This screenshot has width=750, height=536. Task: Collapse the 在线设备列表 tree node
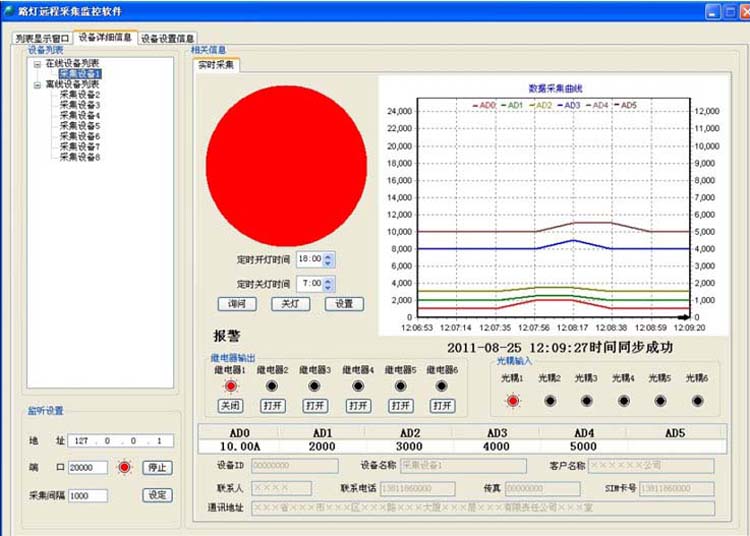point(37,64)
